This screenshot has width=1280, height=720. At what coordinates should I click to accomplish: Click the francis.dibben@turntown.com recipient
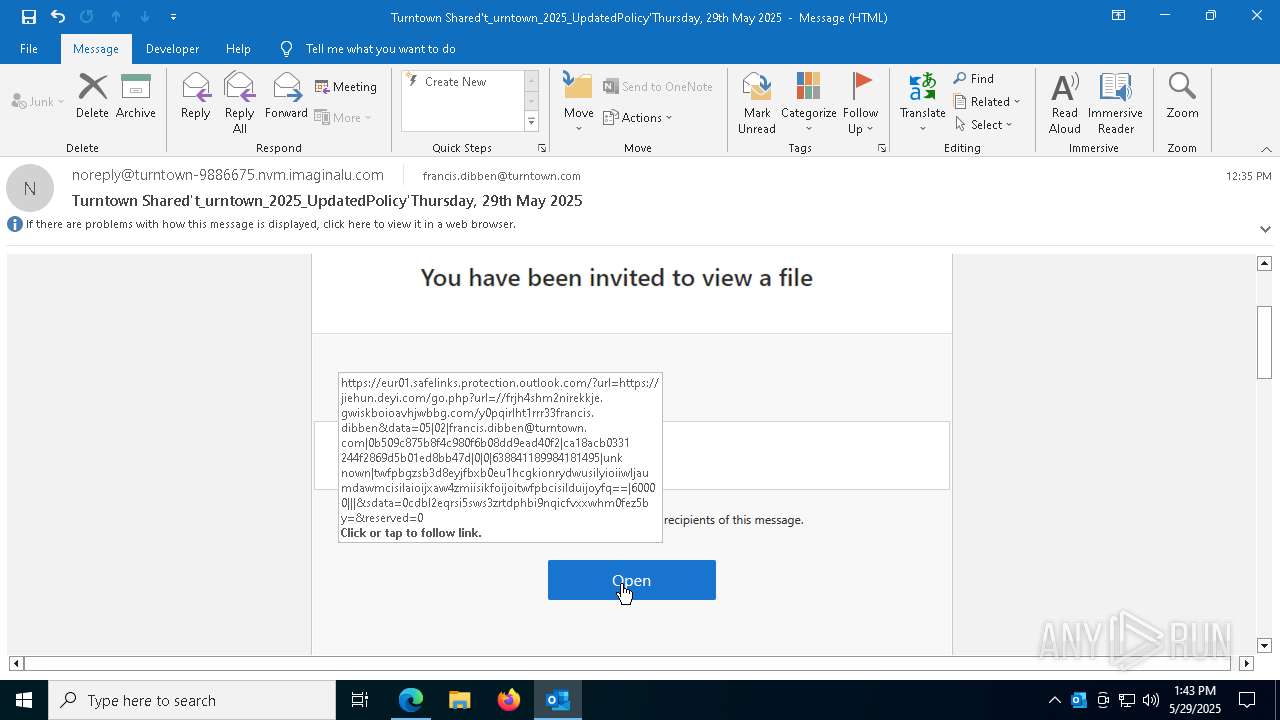(501, 176)
